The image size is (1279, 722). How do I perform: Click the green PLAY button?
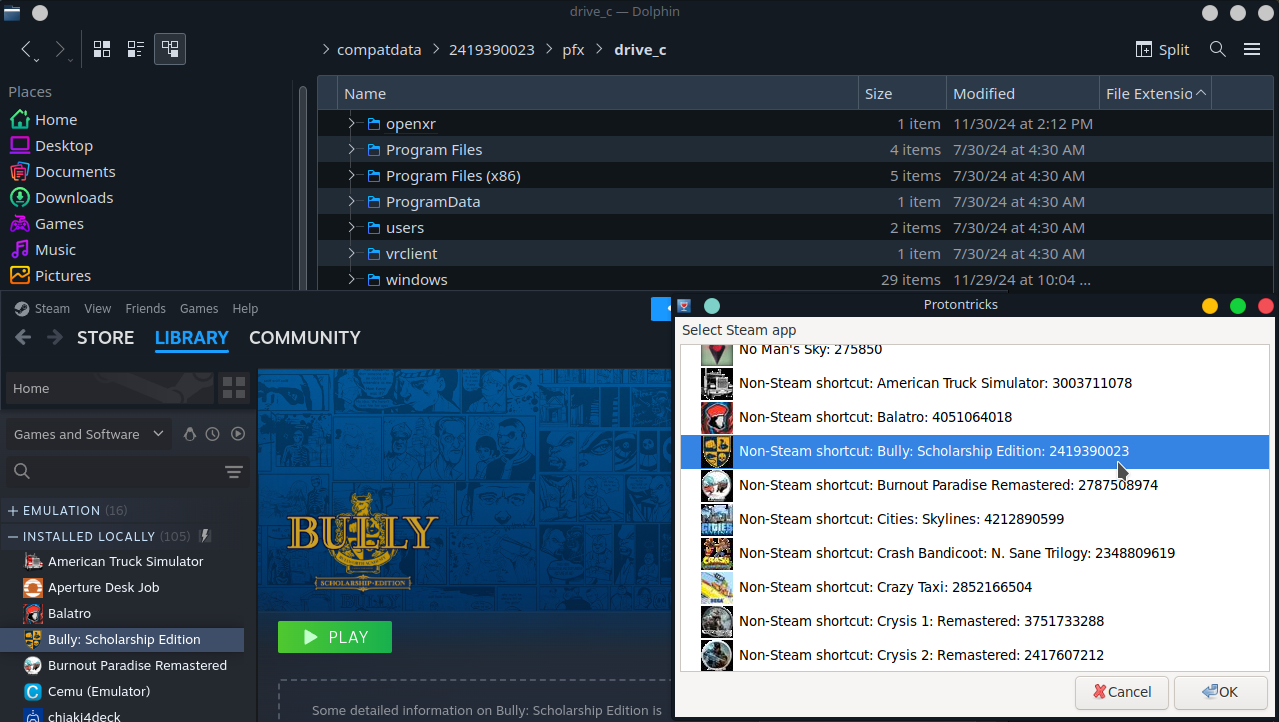pos(335,637)
